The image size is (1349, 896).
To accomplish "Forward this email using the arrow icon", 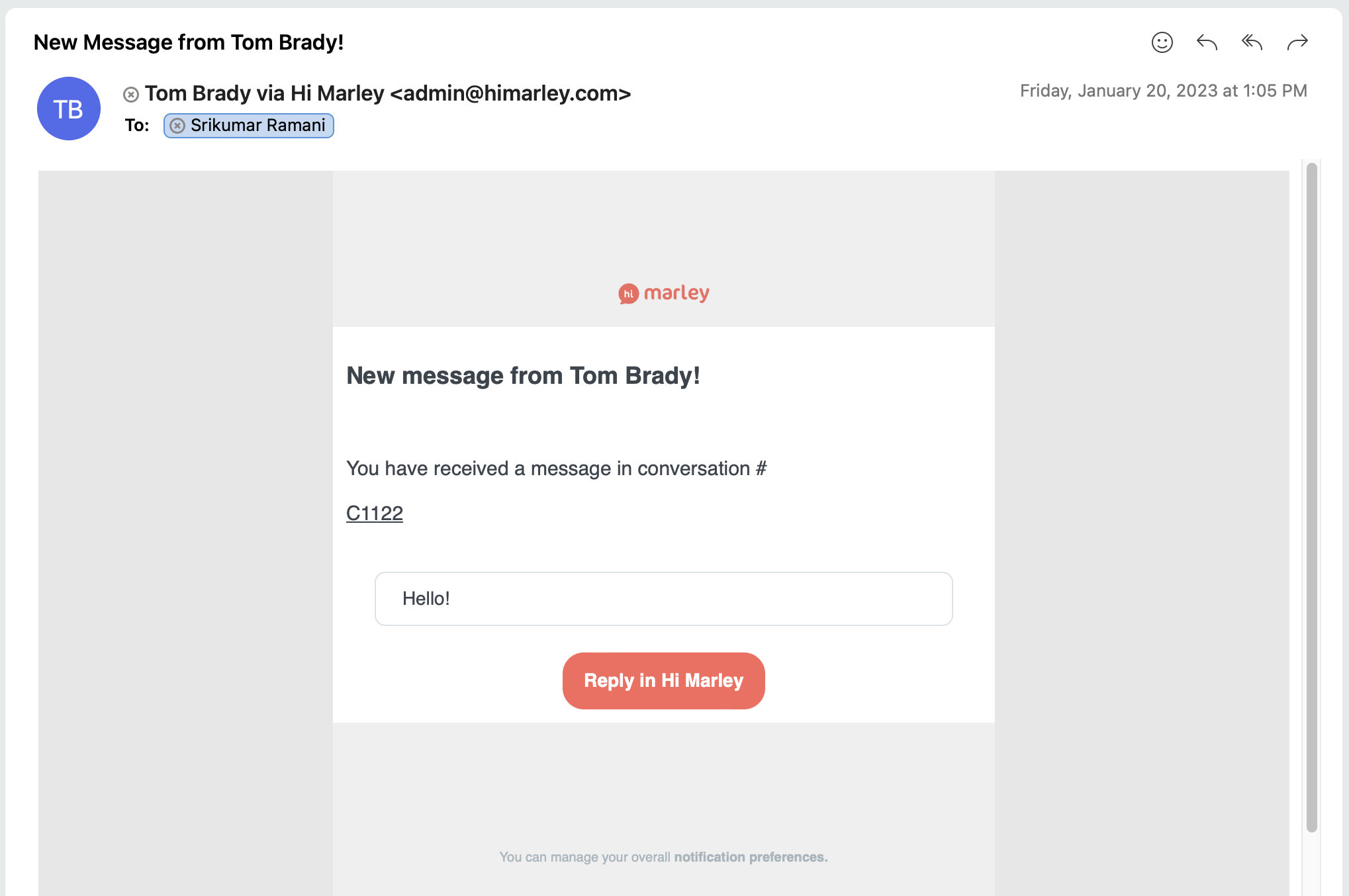I will tap(1297, 42).
